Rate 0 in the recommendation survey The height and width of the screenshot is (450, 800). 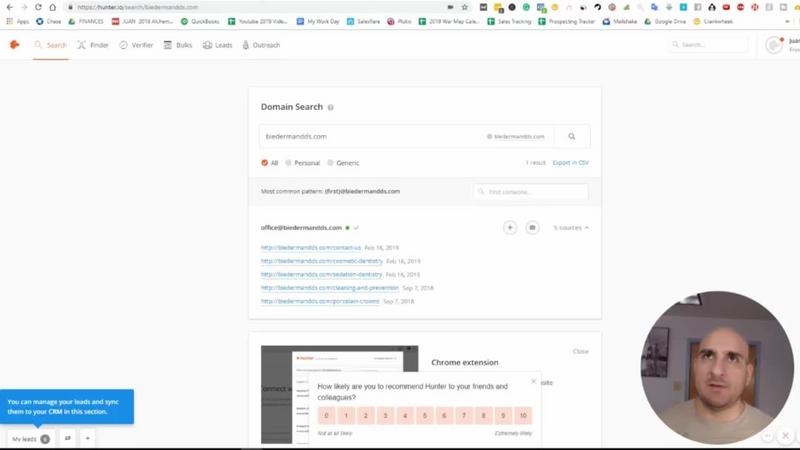click(x=327, y=415)
